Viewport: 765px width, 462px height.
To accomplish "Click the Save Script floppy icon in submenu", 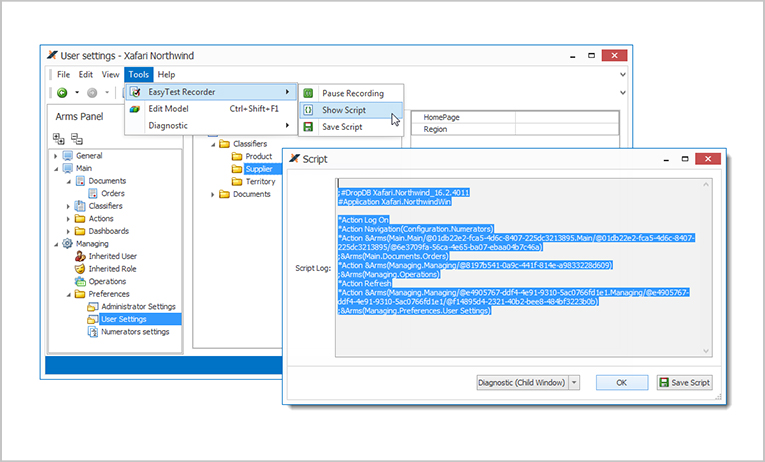I will 308,127.
